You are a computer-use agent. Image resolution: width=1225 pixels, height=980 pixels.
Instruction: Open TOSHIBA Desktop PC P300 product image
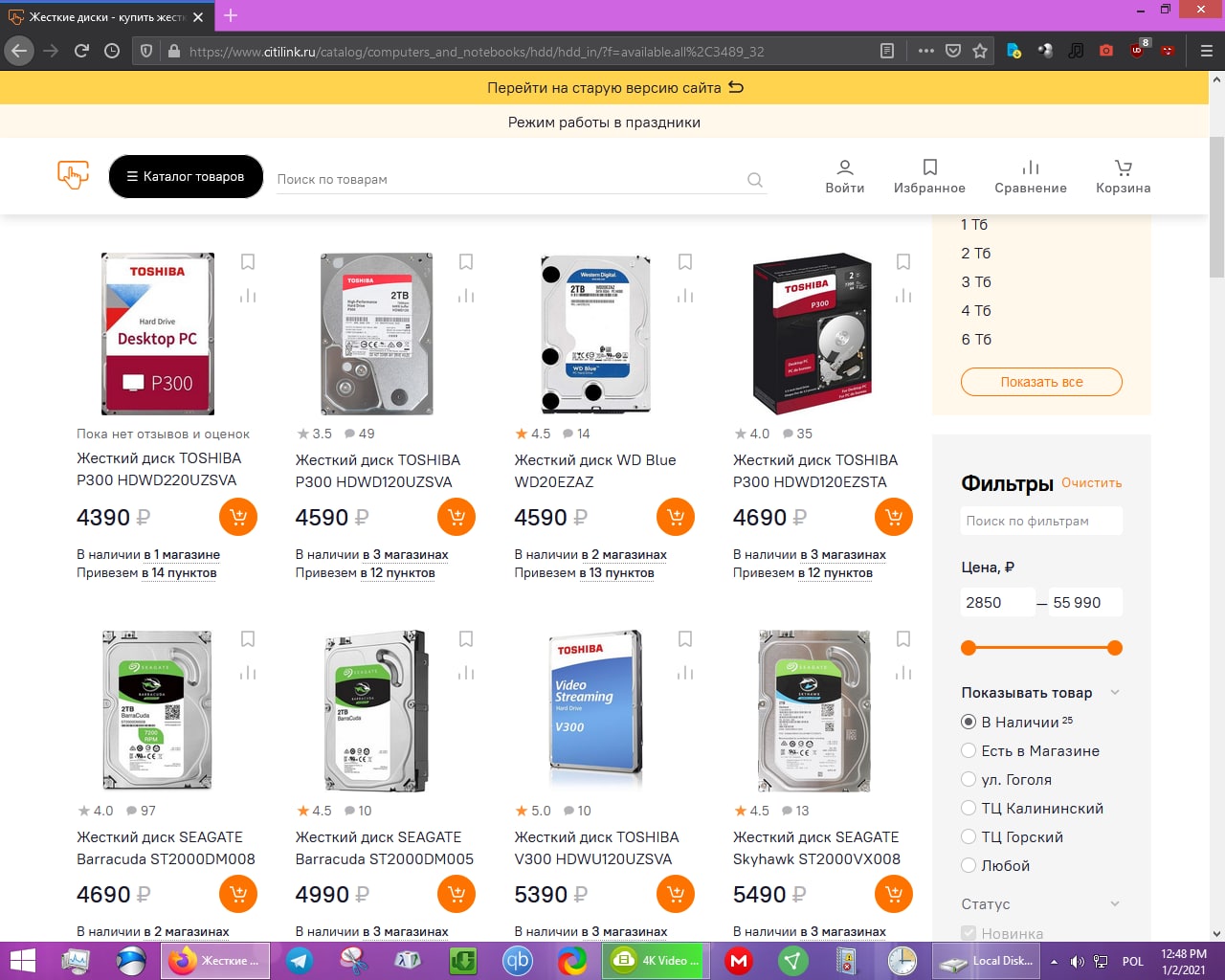[x=158, y=333]
